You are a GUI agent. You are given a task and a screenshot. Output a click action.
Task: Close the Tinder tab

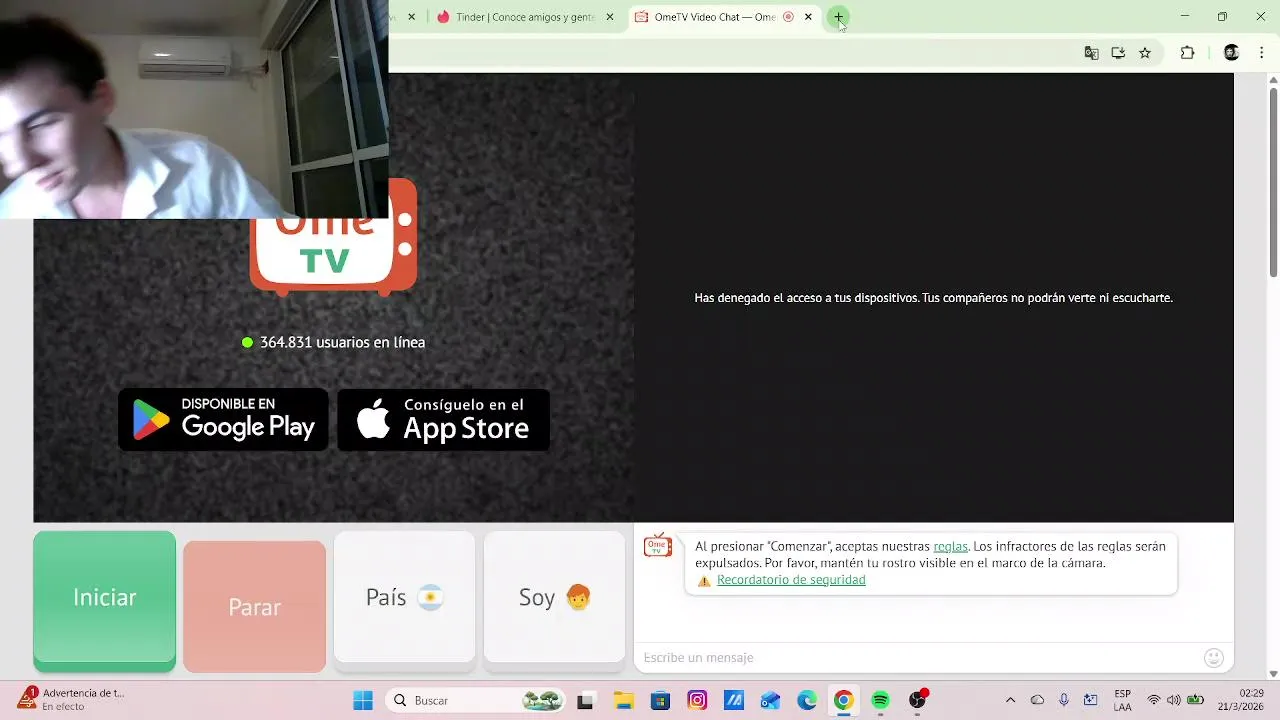coord(610,17)
